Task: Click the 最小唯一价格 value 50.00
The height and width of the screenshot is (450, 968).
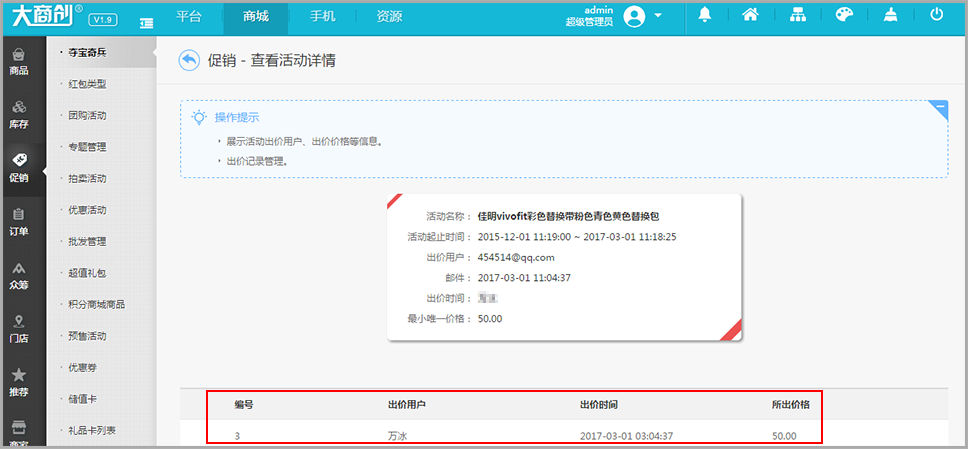Action: tap(490, 319)
